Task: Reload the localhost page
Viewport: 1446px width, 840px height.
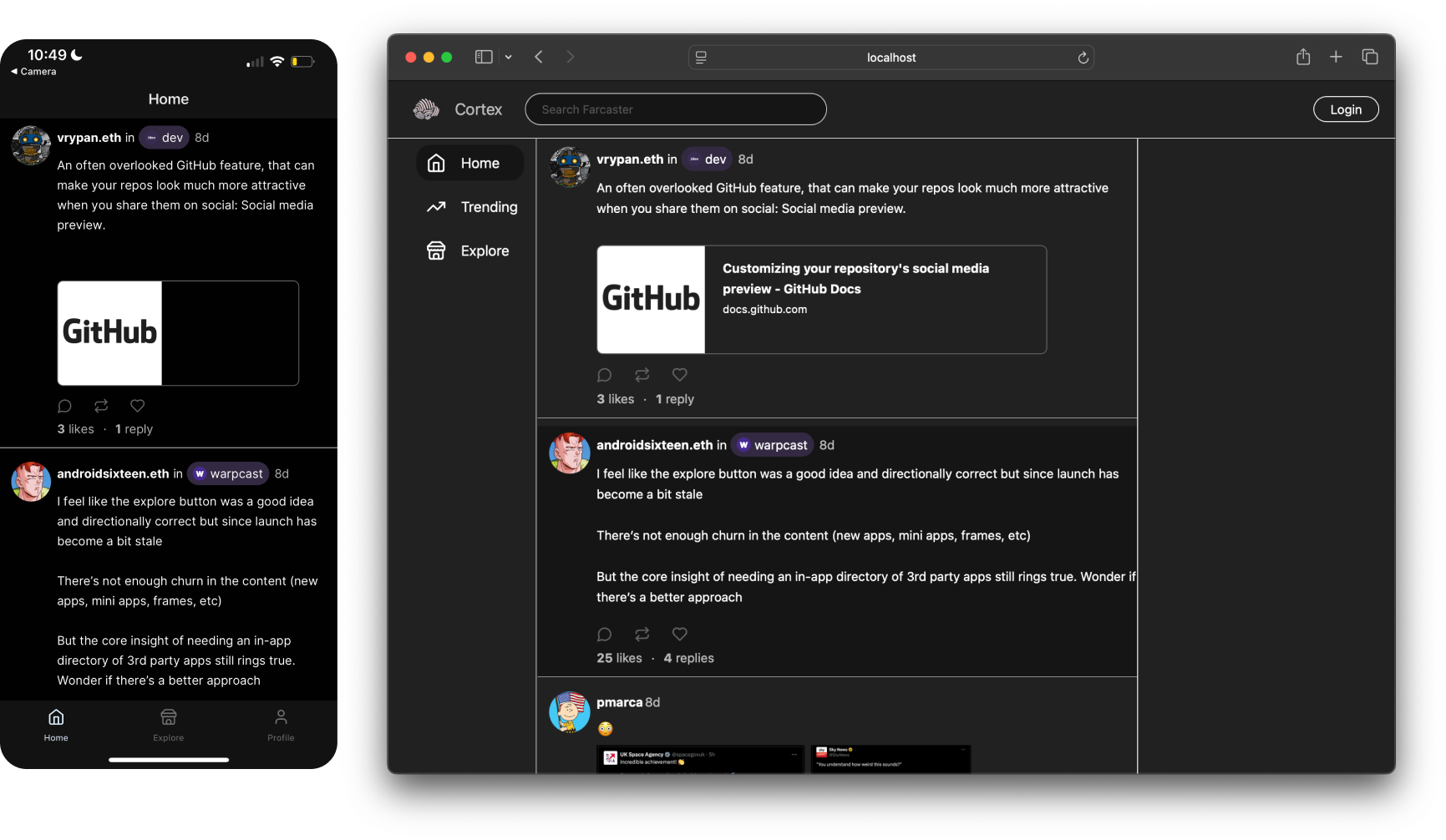Action: click(x=1083, y=58)
